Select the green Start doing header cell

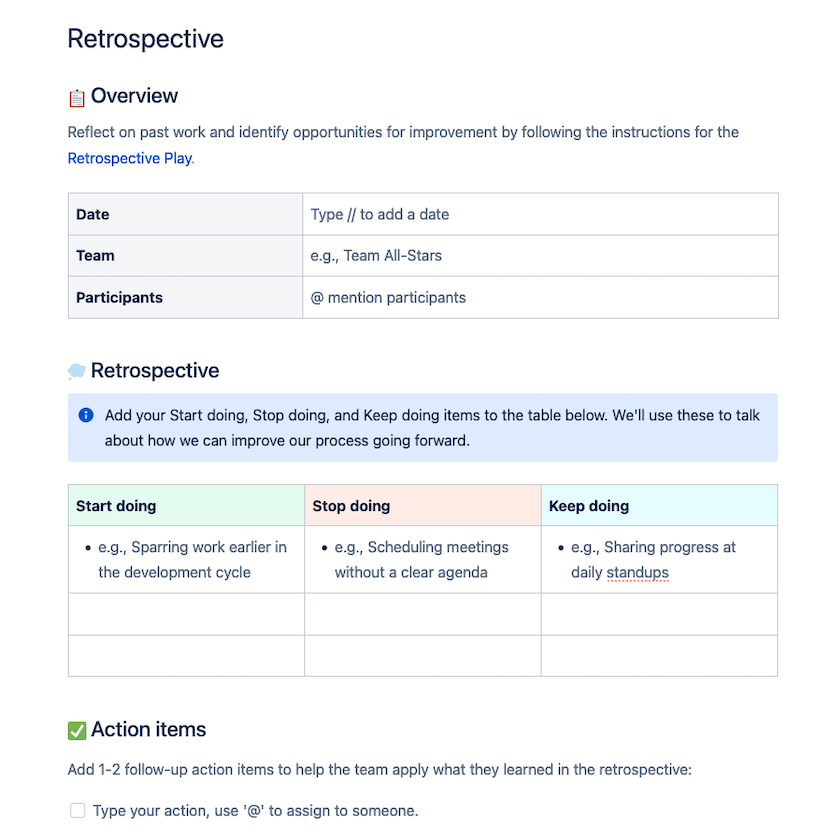click(x=186, y=506)
